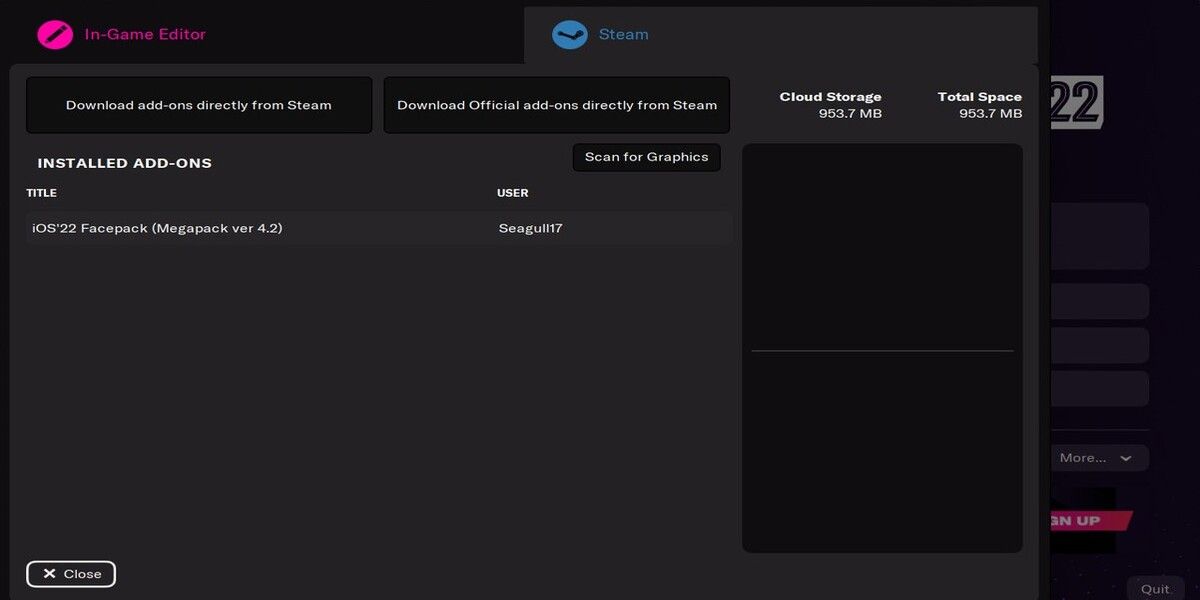This screenshot has height=600, width=1200.
Task: Click the Seagull17 user entry
Action: pyautogui.click(x=531, y=228)
